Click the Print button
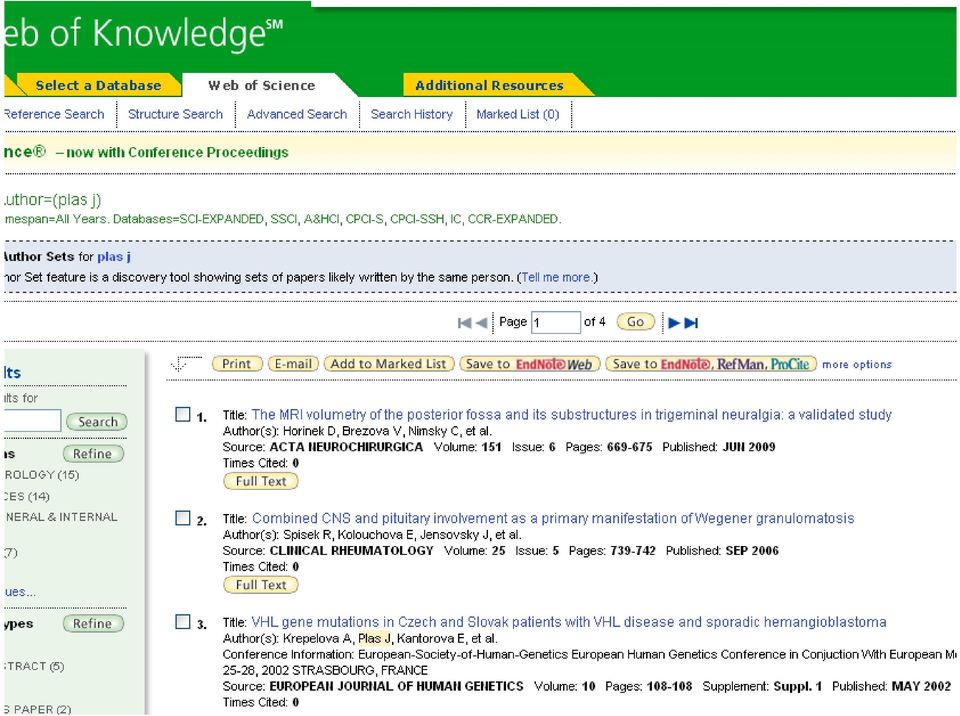The height and width of the screenshot is (716, 960). (237, 364)
